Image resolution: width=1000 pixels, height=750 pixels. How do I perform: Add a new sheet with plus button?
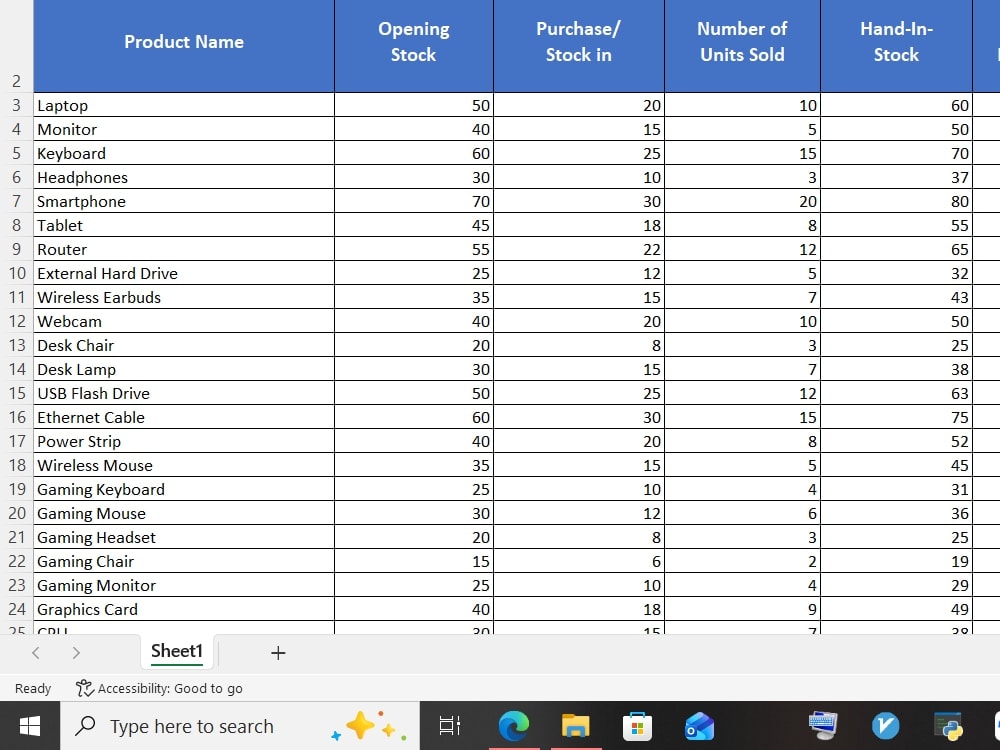click(278, 652)
